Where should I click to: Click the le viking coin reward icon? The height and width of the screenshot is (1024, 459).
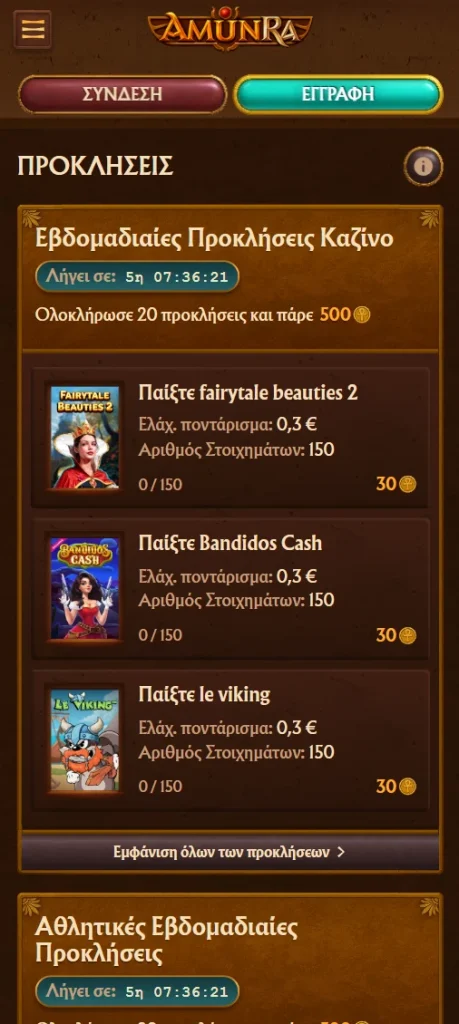(407, 786)
